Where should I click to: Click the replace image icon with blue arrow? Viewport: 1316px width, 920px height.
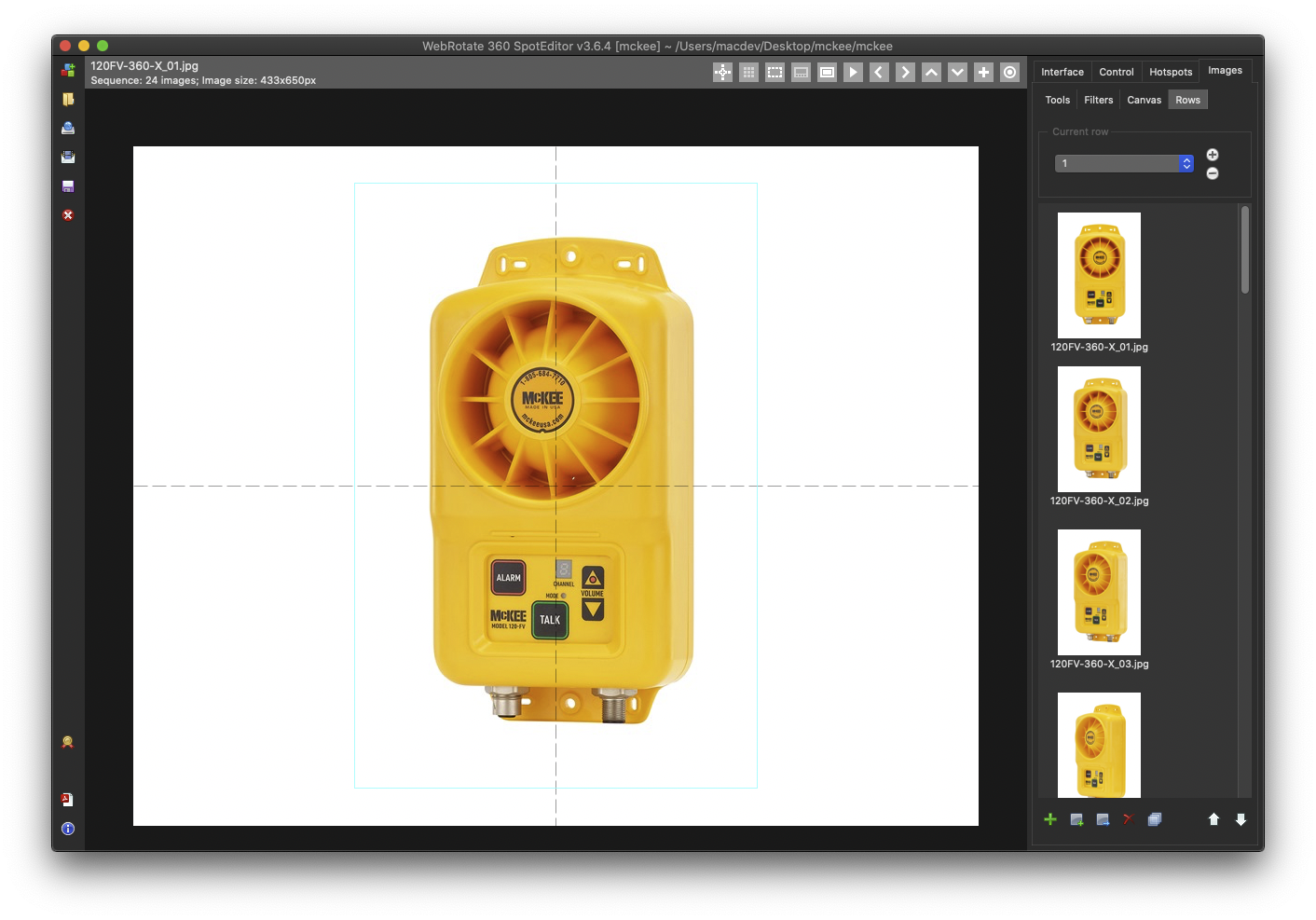[1103, 819]
